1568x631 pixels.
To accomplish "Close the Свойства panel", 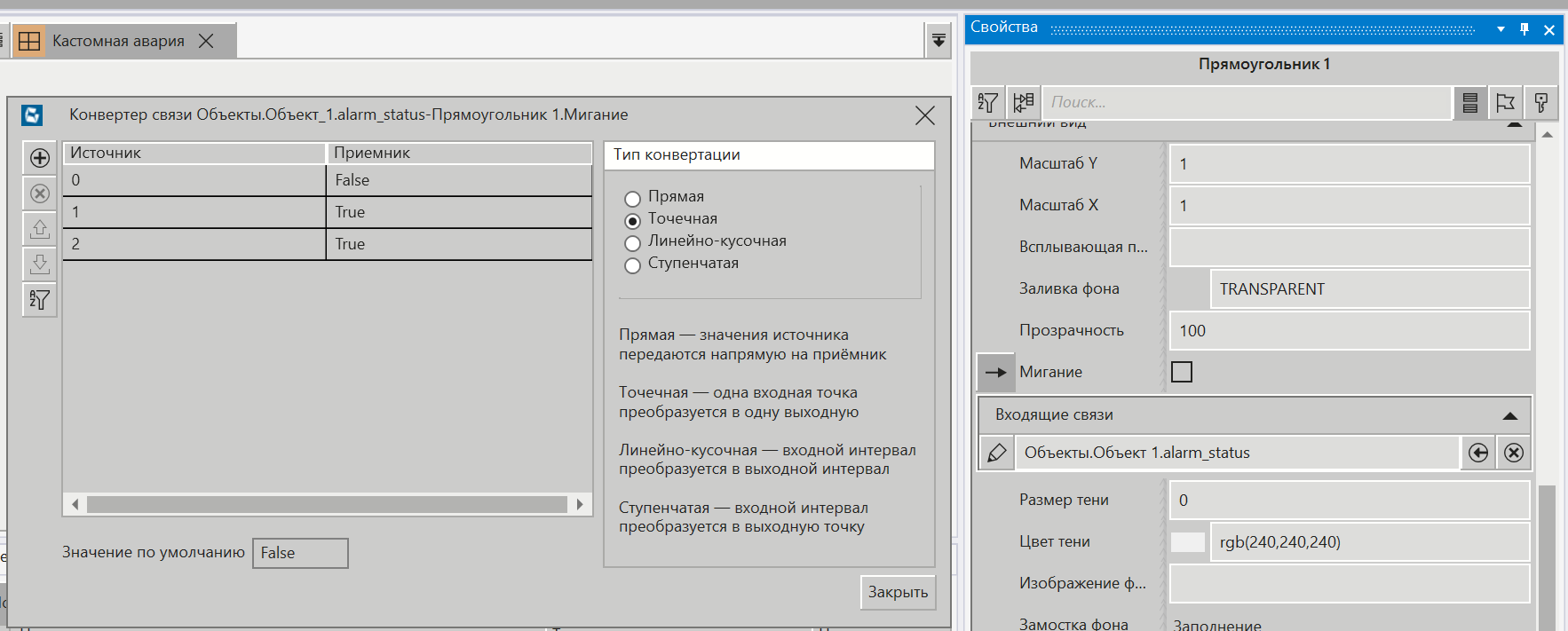I will (x=1549, y=29).
